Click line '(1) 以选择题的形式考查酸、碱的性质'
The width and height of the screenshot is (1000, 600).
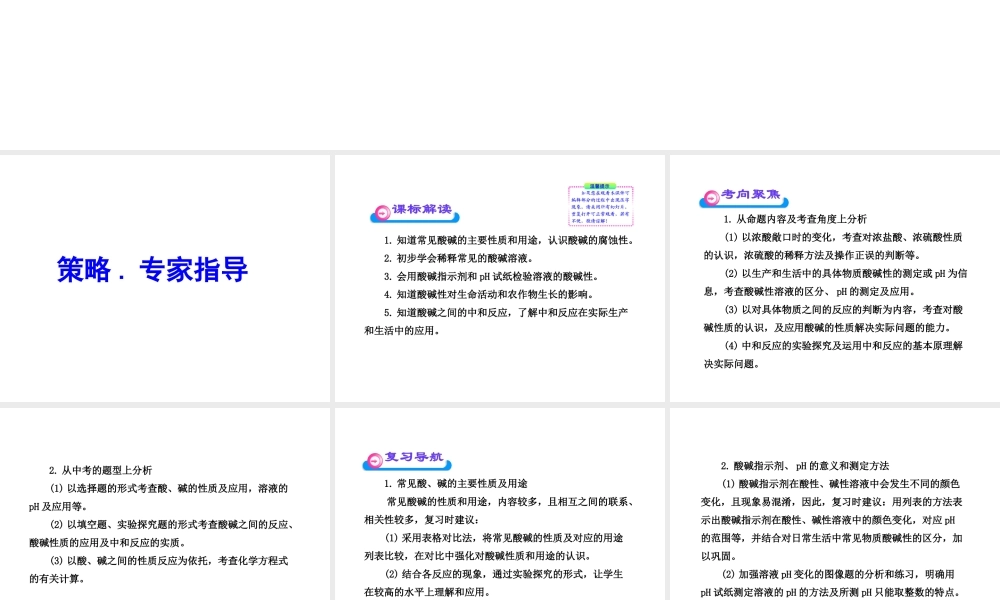(169, 488)
